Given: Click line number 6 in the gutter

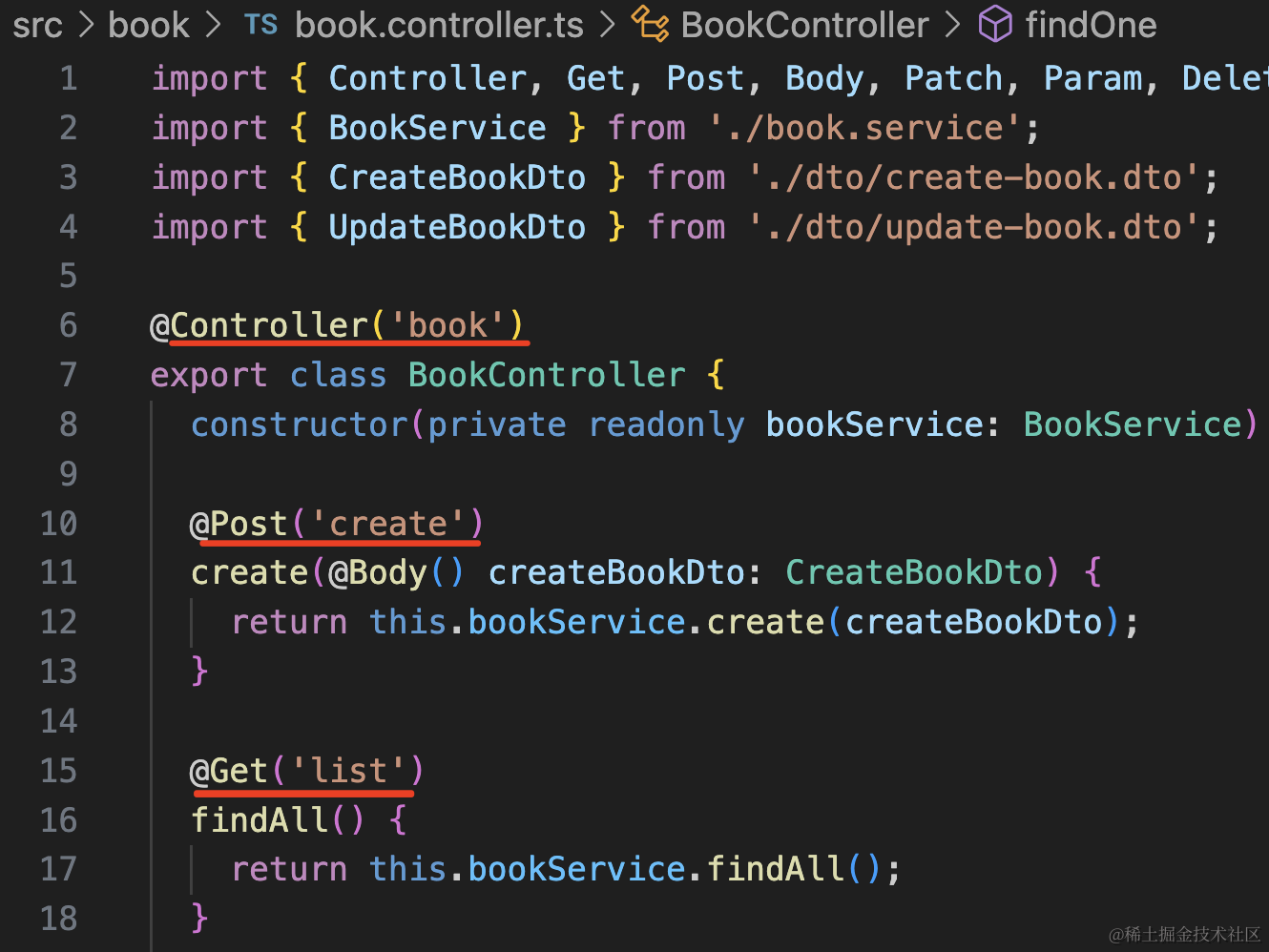Looking at the screenshot, I should point(68,325).
